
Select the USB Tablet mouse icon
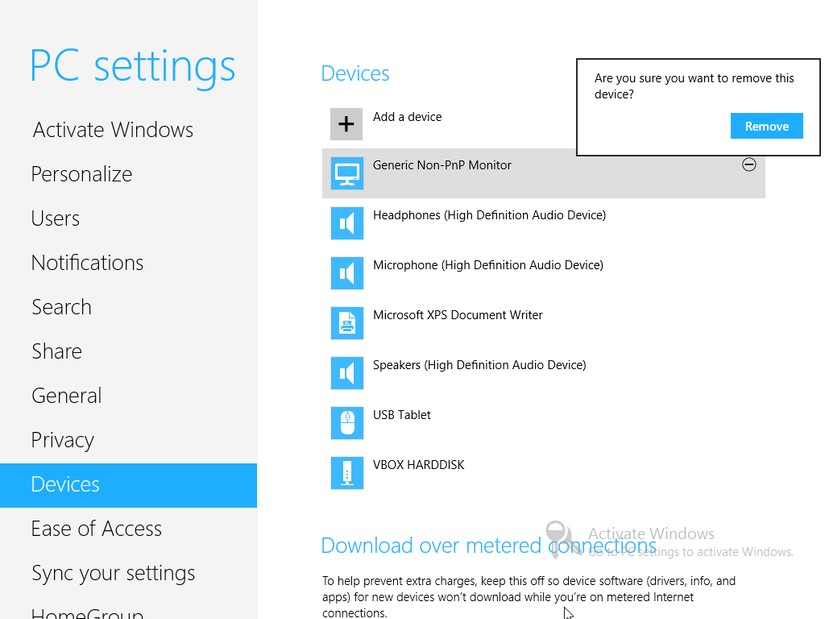[x=347, y=423]
